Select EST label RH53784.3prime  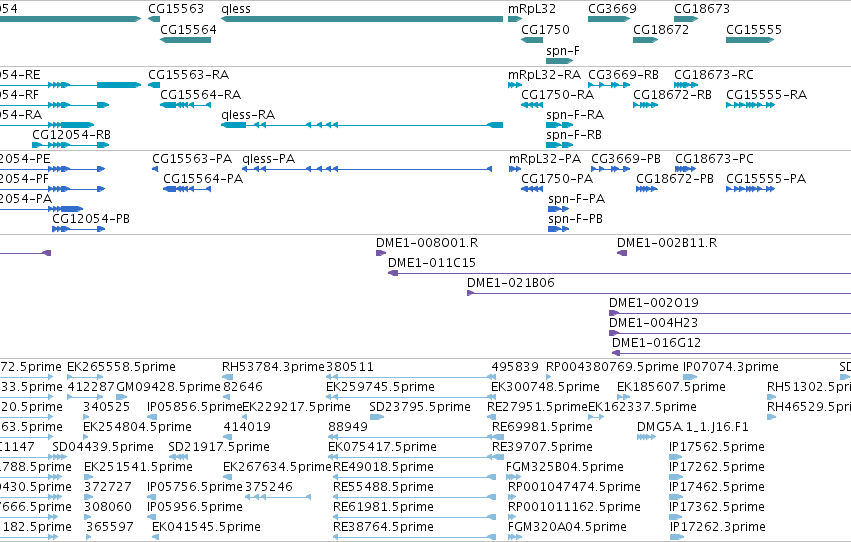pyautogui.click(x=273, y=367)
